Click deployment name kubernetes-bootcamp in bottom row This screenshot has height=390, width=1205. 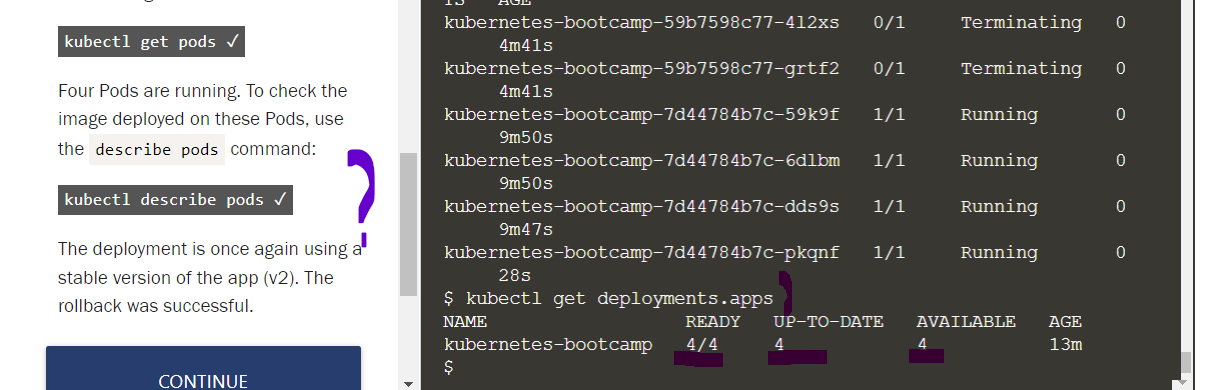point(548,345)
